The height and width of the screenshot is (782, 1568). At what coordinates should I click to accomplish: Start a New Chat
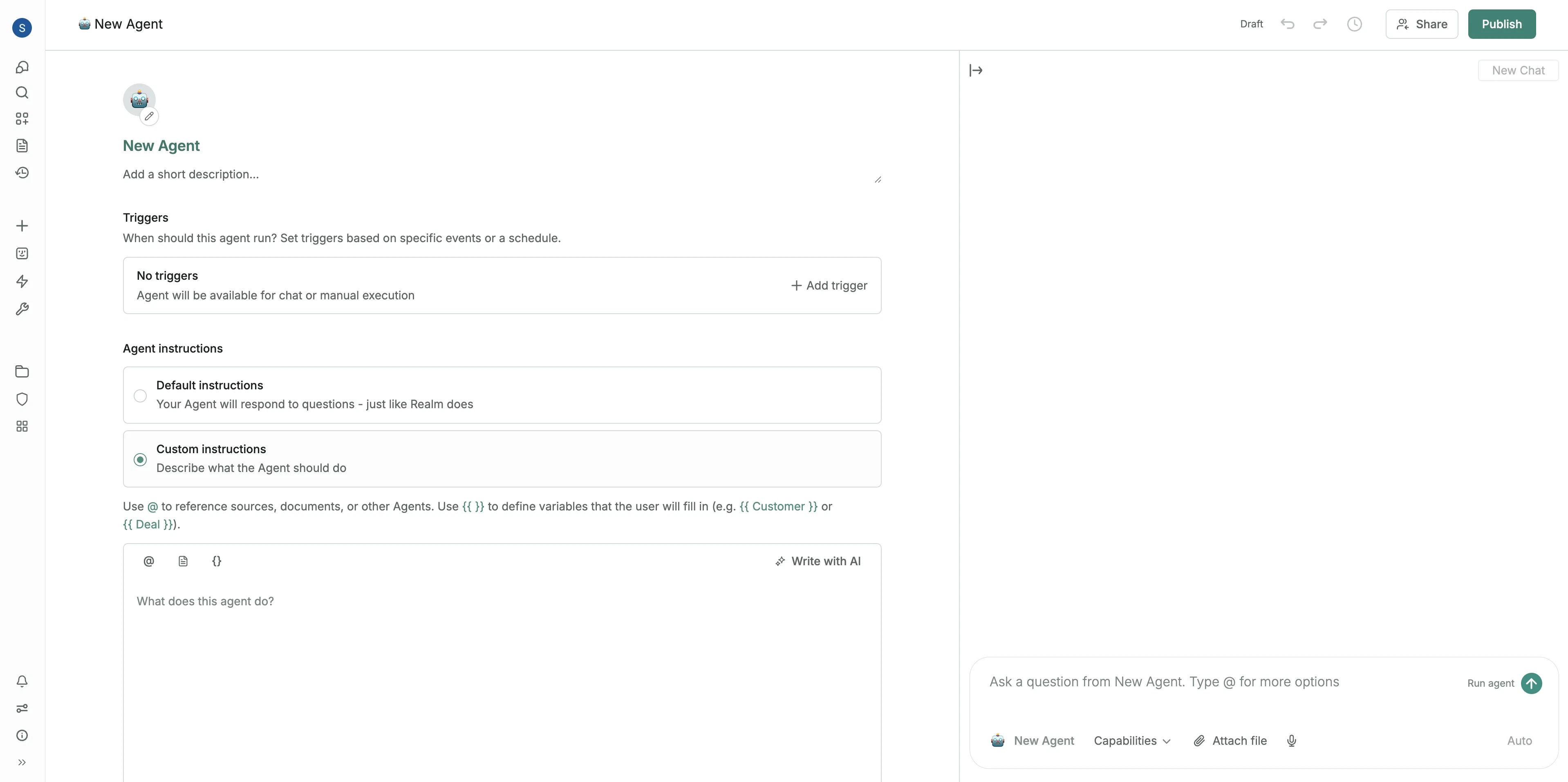tap(1518, 70)
